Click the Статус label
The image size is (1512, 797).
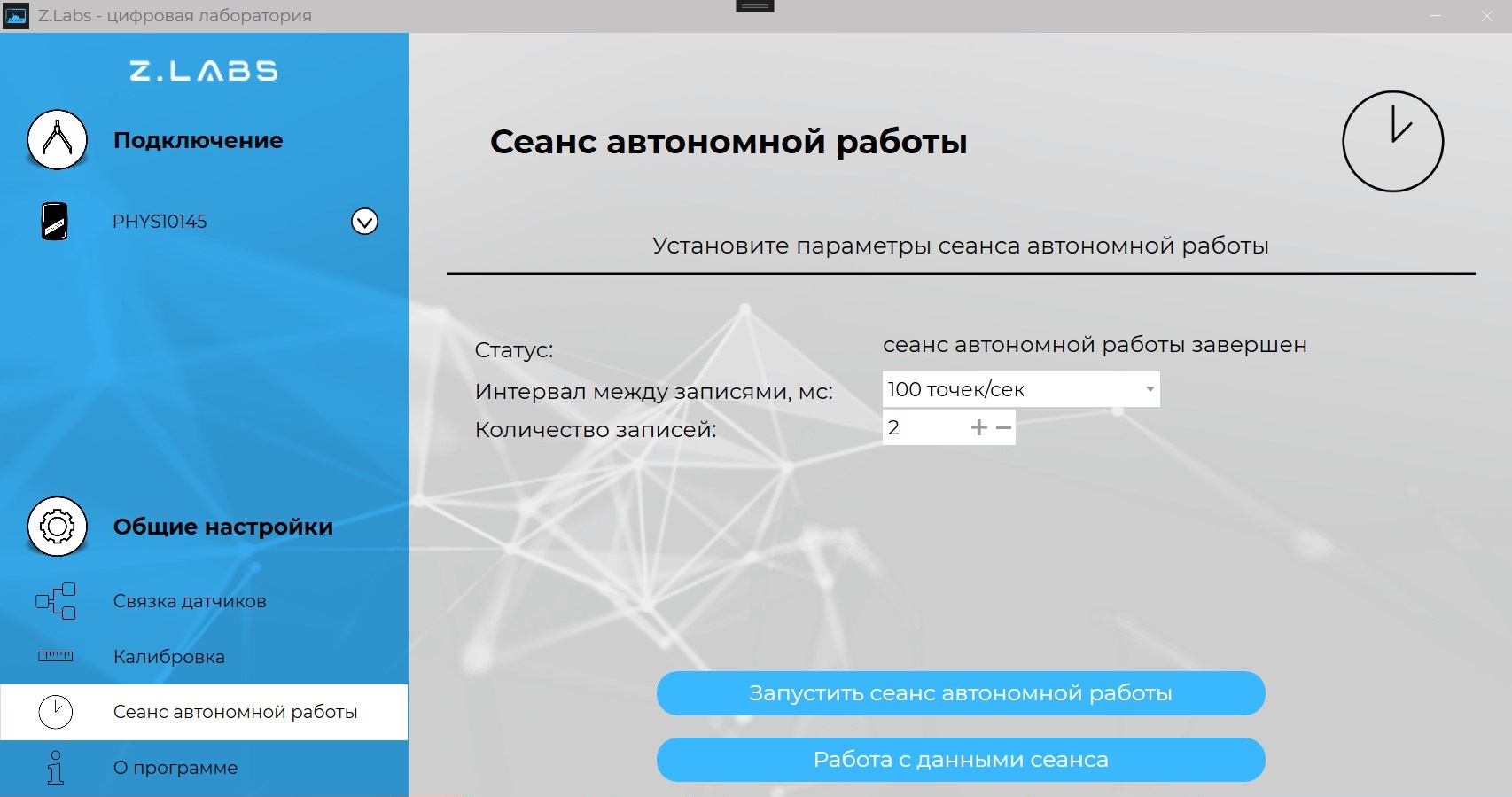(514, 350)
